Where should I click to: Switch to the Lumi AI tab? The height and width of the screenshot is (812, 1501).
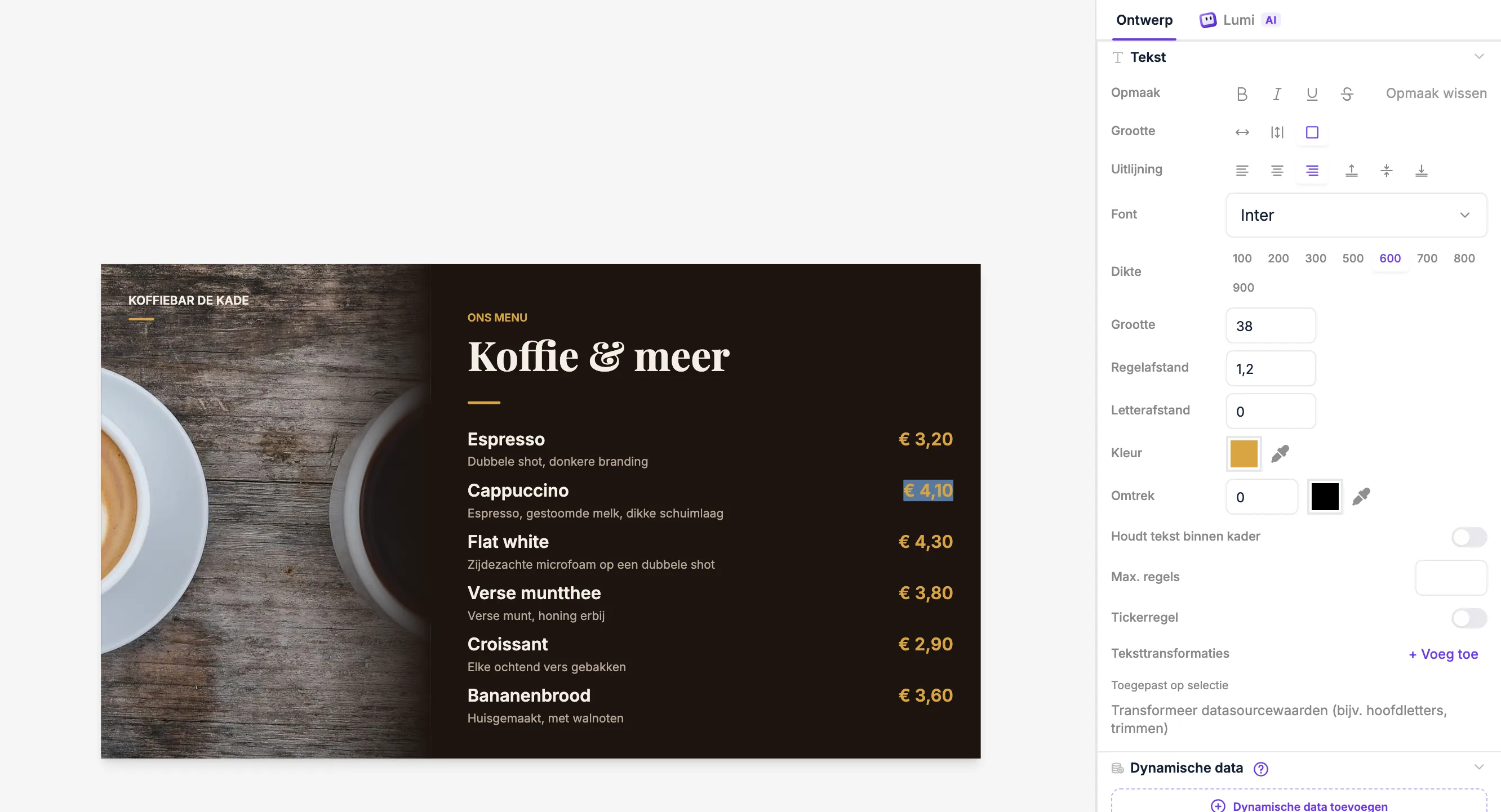tap(1240, 20)
